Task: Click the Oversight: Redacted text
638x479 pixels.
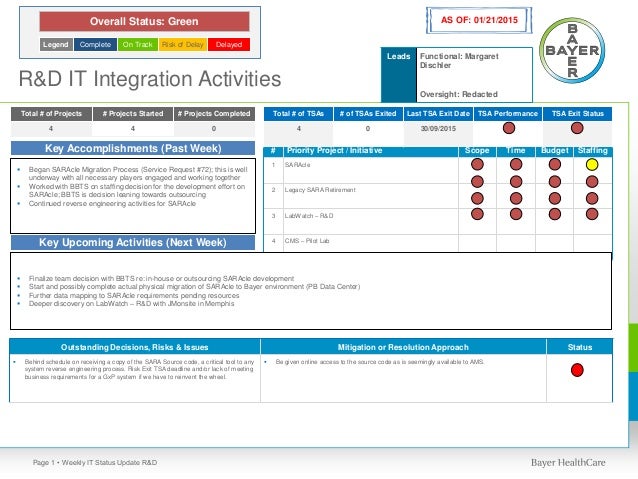Action: click(459, 94)
